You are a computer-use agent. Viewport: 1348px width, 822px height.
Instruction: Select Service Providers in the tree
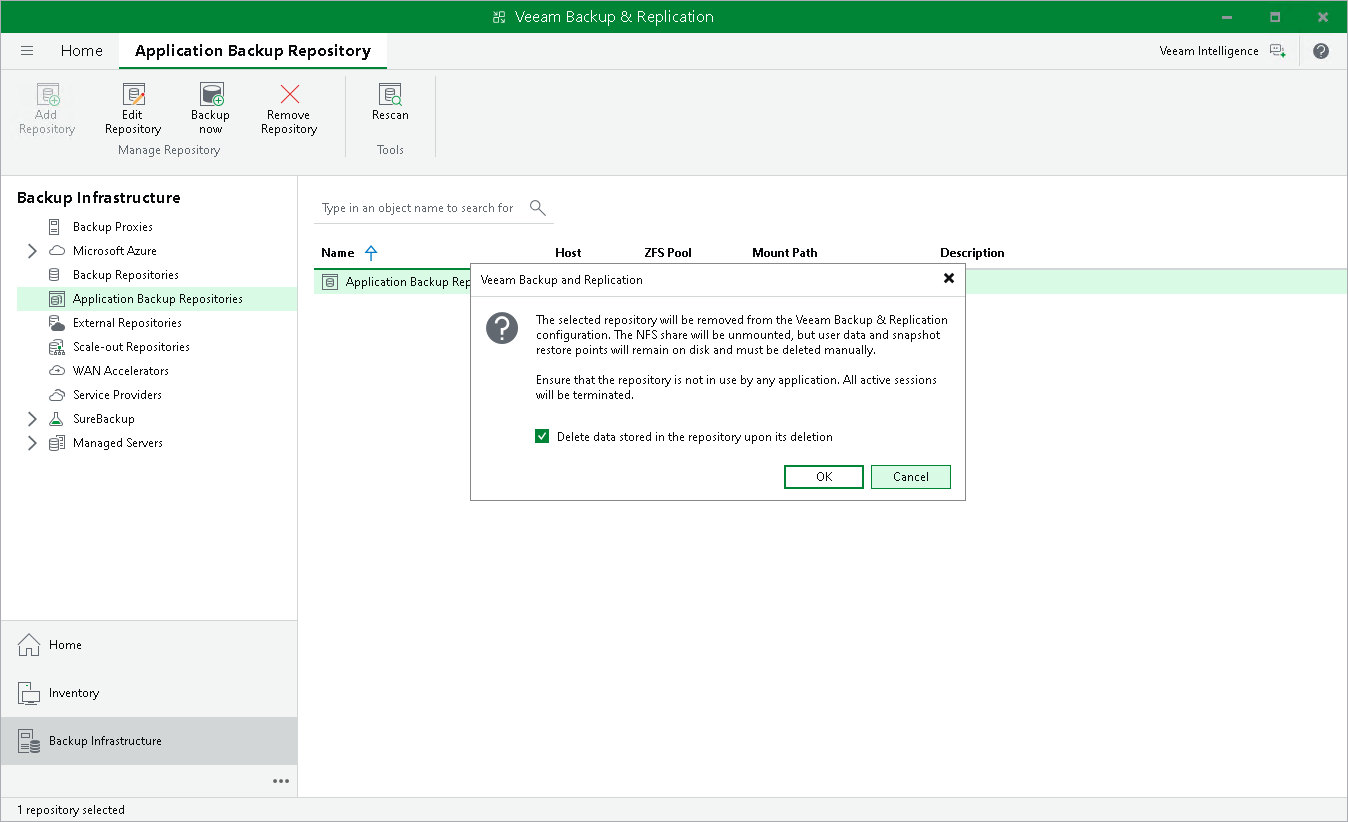117,395
